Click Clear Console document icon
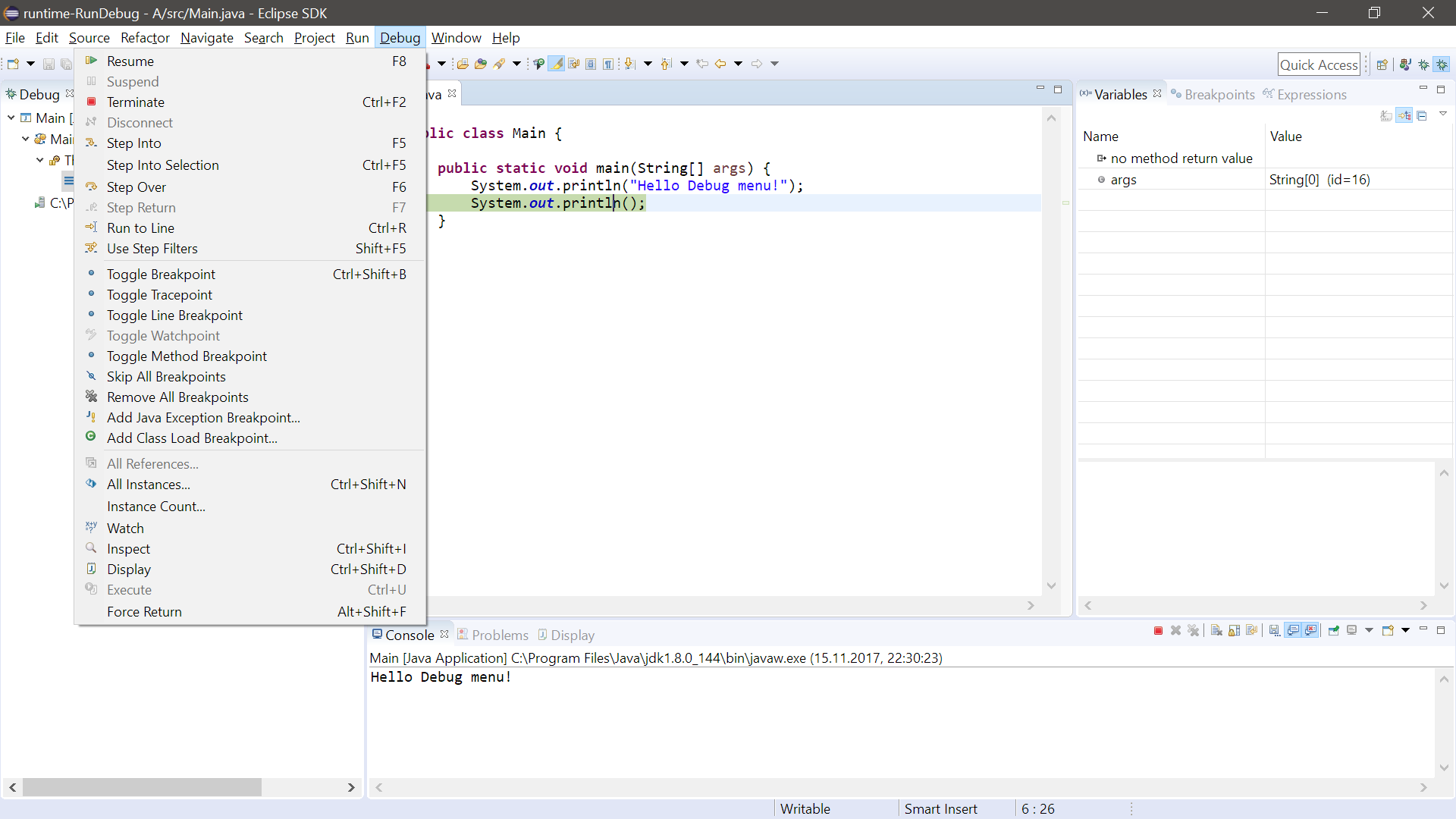 tap(1216, 631)
